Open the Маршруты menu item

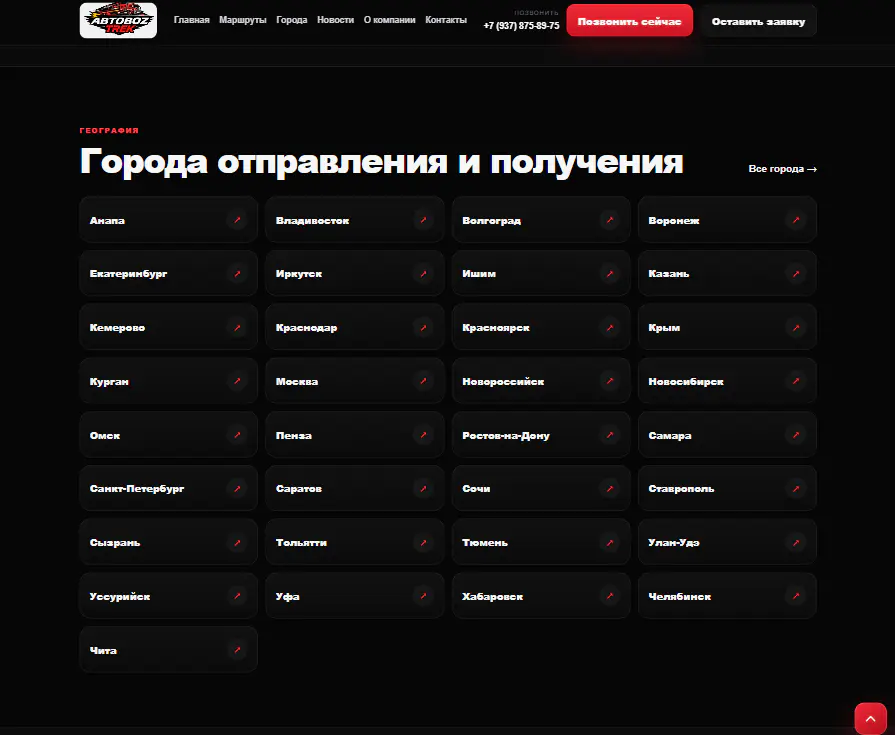click(x=243, y=20)
